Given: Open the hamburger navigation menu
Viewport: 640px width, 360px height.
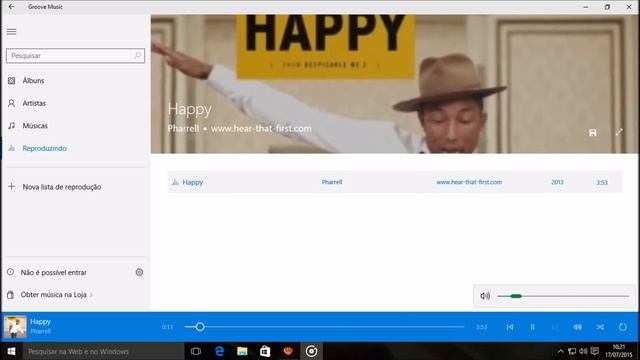Looking at the screenshot, I should tap(11, 31).
